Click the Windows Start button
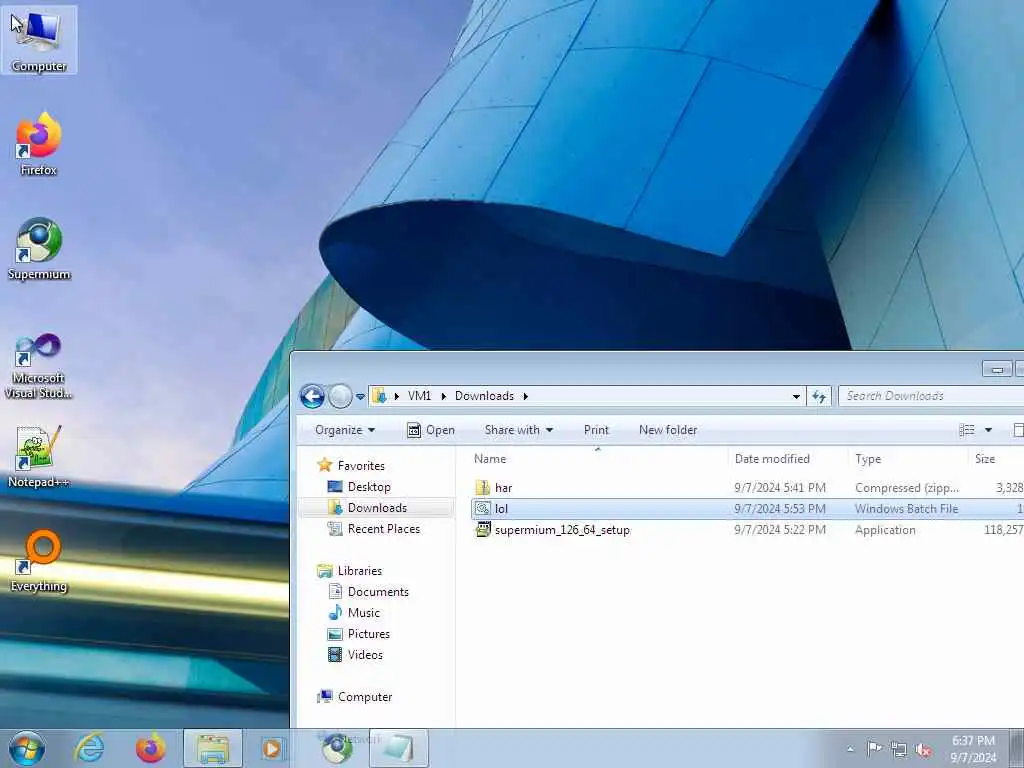The width and height of the screenshot is (1024, 768). (x=27, y=748)
